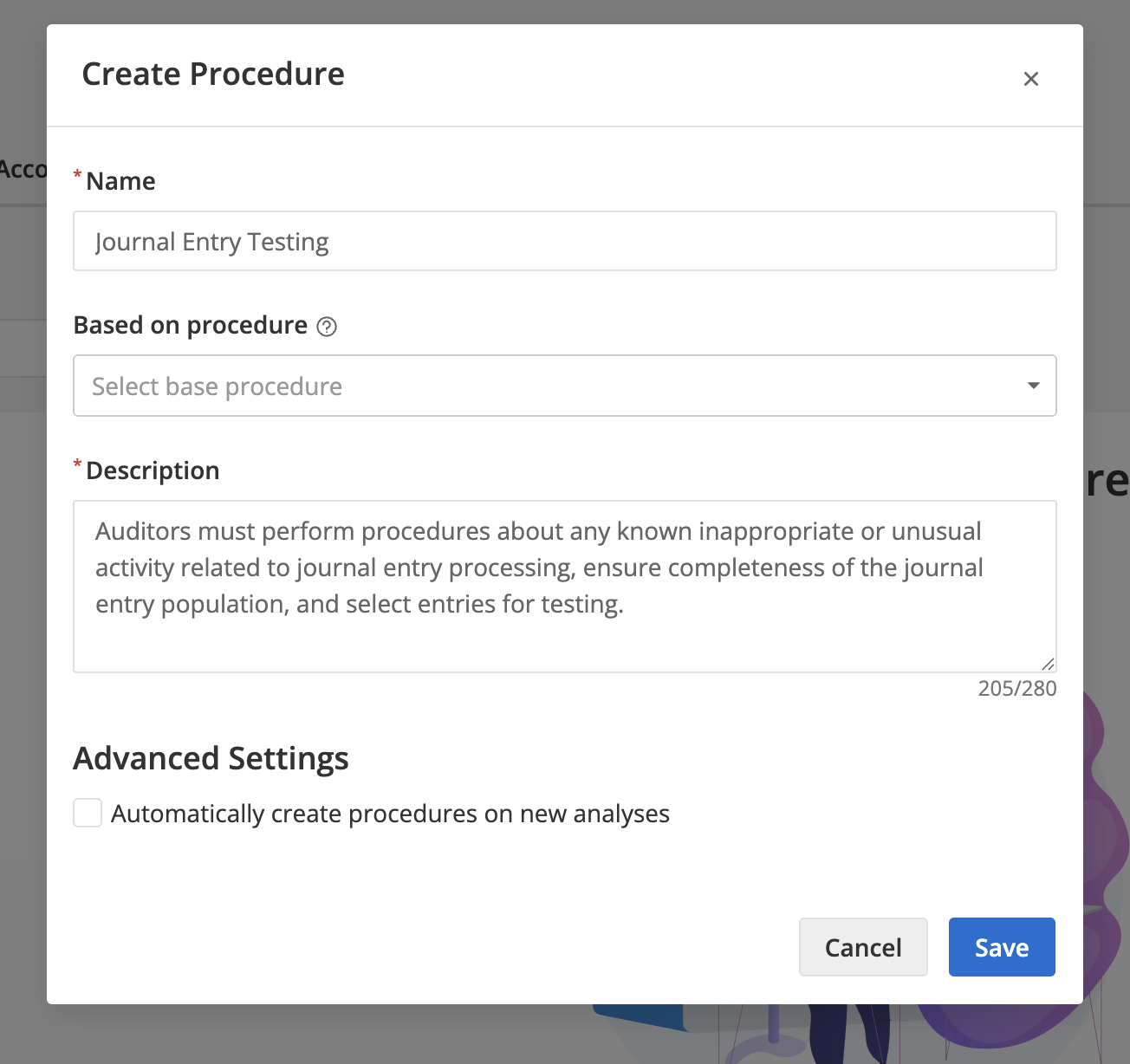
Task: Enable automatic procedure creation on new analyses
Action: point(87,813)
